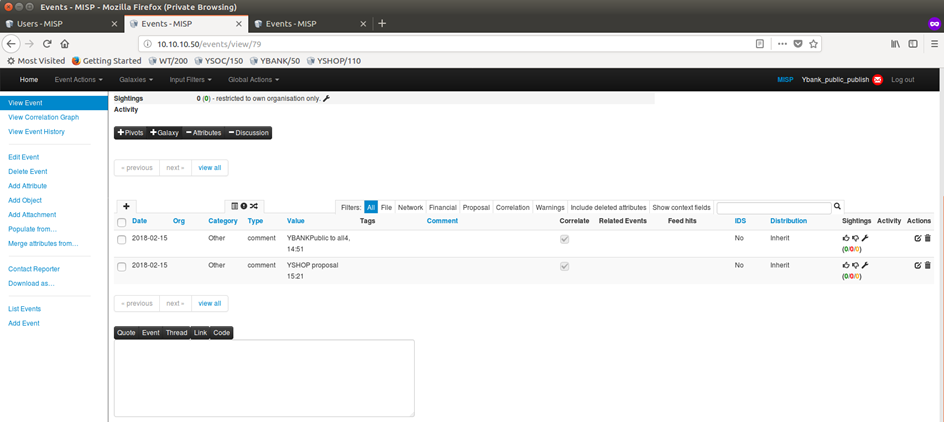Toggle the select-all attributes checkbox
The height and width of the screenshot is (422, 944).
122,223
